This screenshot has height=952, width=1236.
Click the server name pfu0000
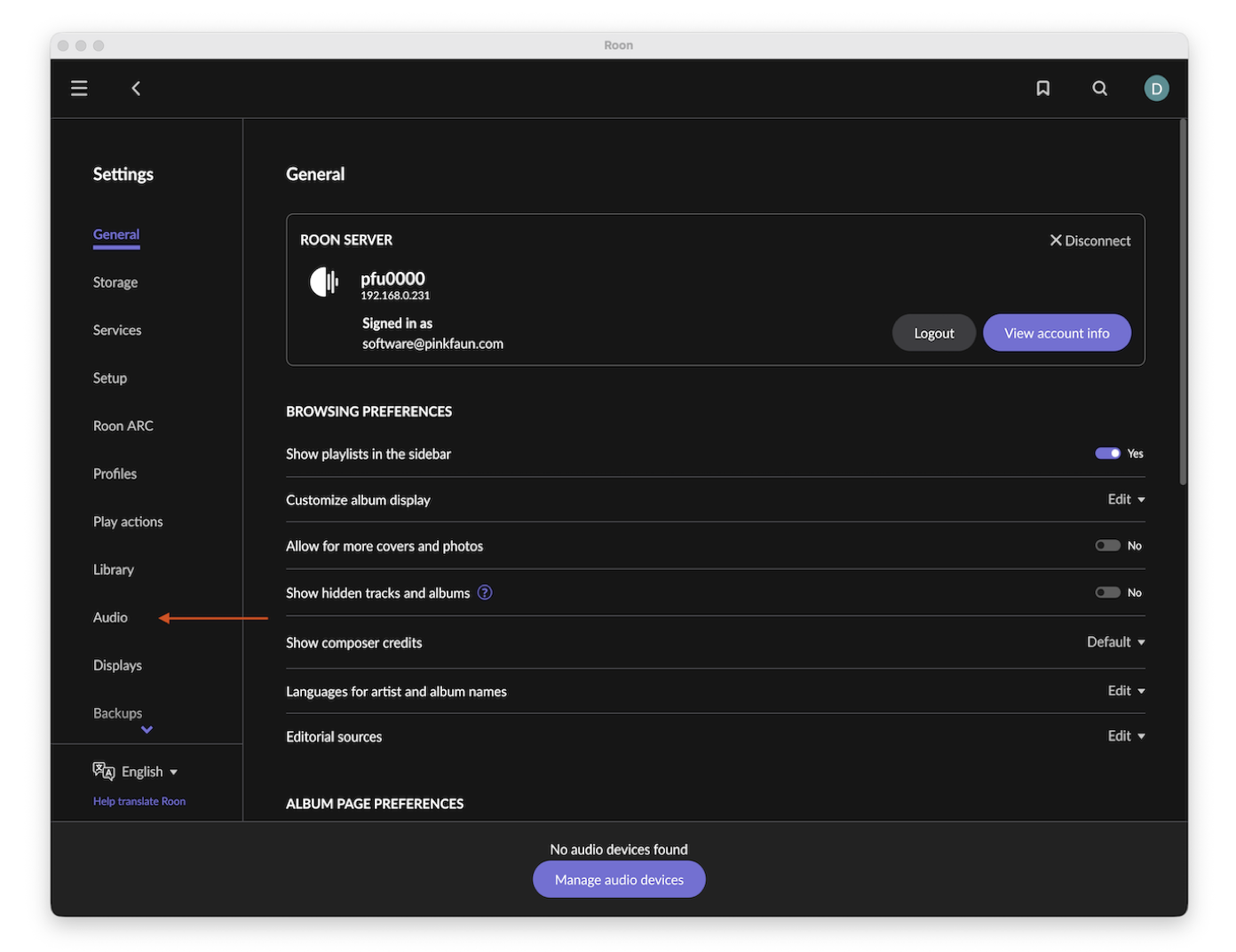[x=392, y=279]
